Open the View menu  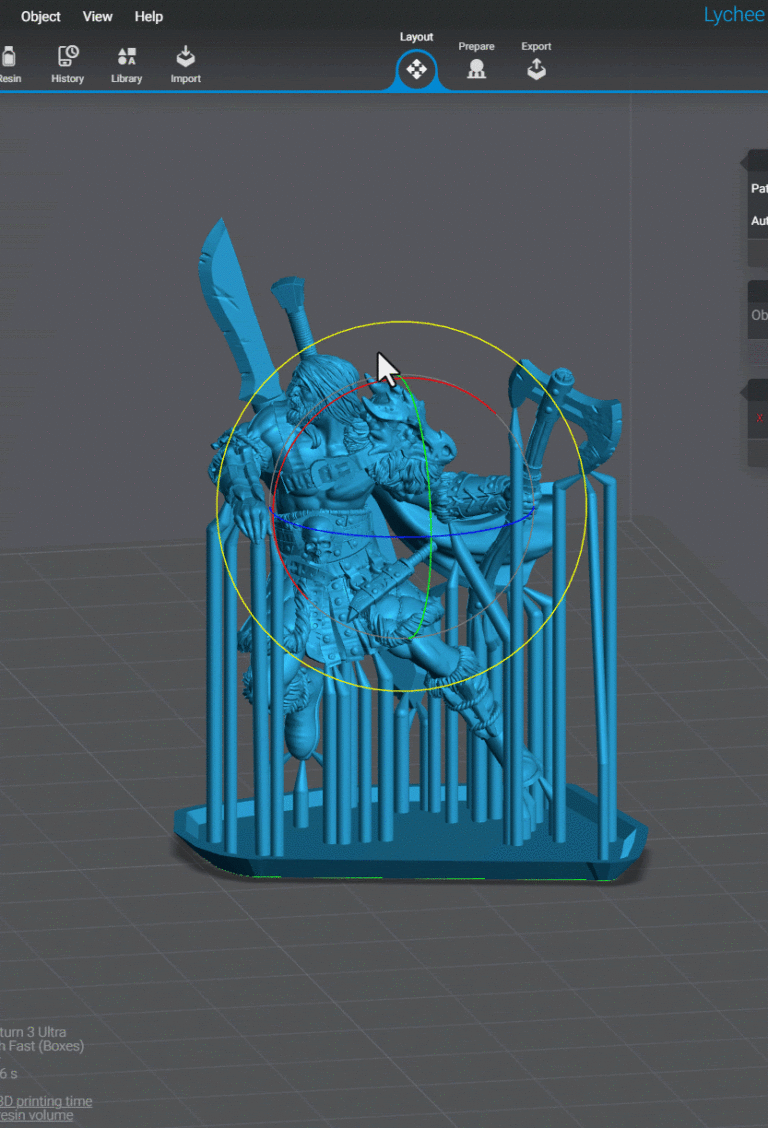(x=98, y=16)
